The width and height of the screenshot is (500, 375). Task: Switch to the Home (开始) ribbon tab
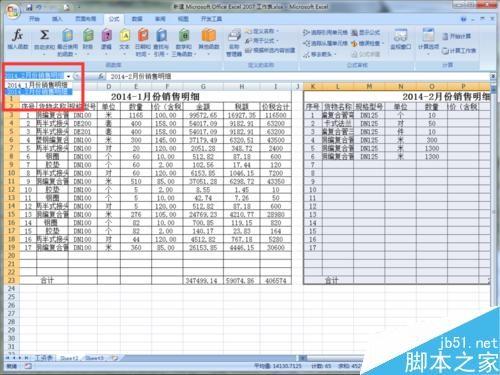[x=34, y=19]
